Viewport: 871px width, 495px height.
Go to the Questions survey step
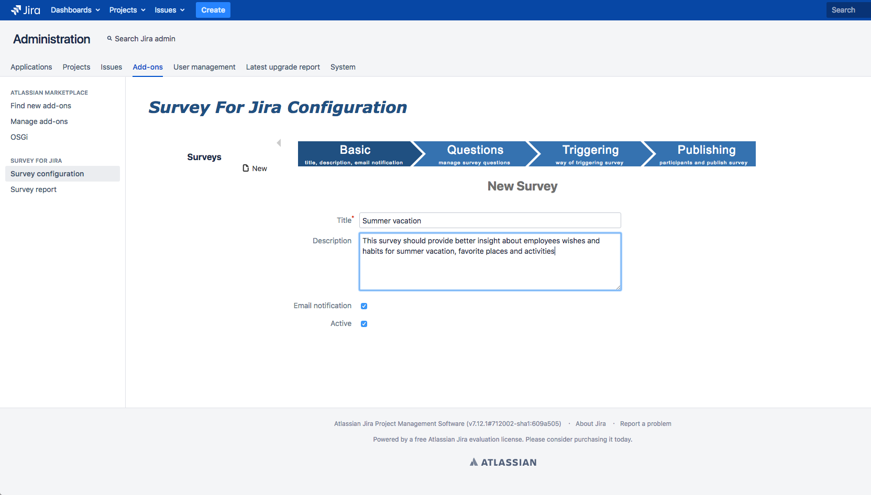point(475,154)
